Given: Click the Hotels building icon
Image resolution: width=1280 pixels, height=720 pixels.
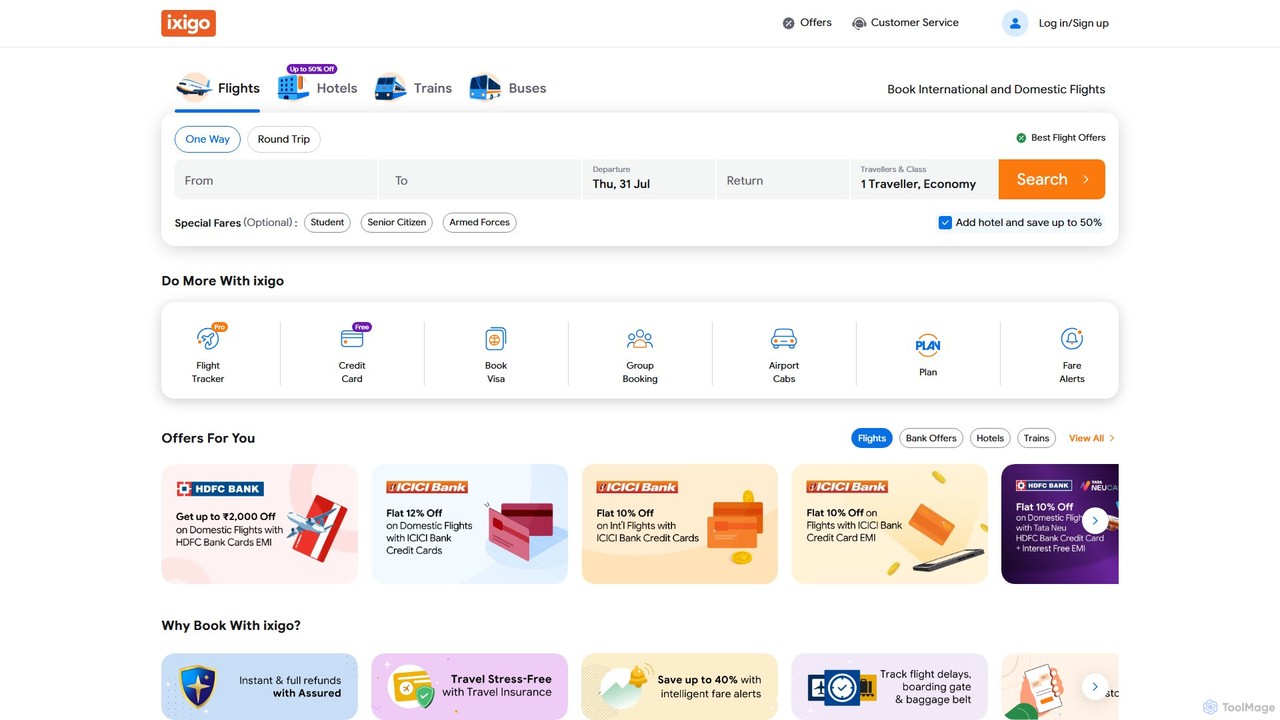Looking at the screenshot, I should [x=293, y=88].
